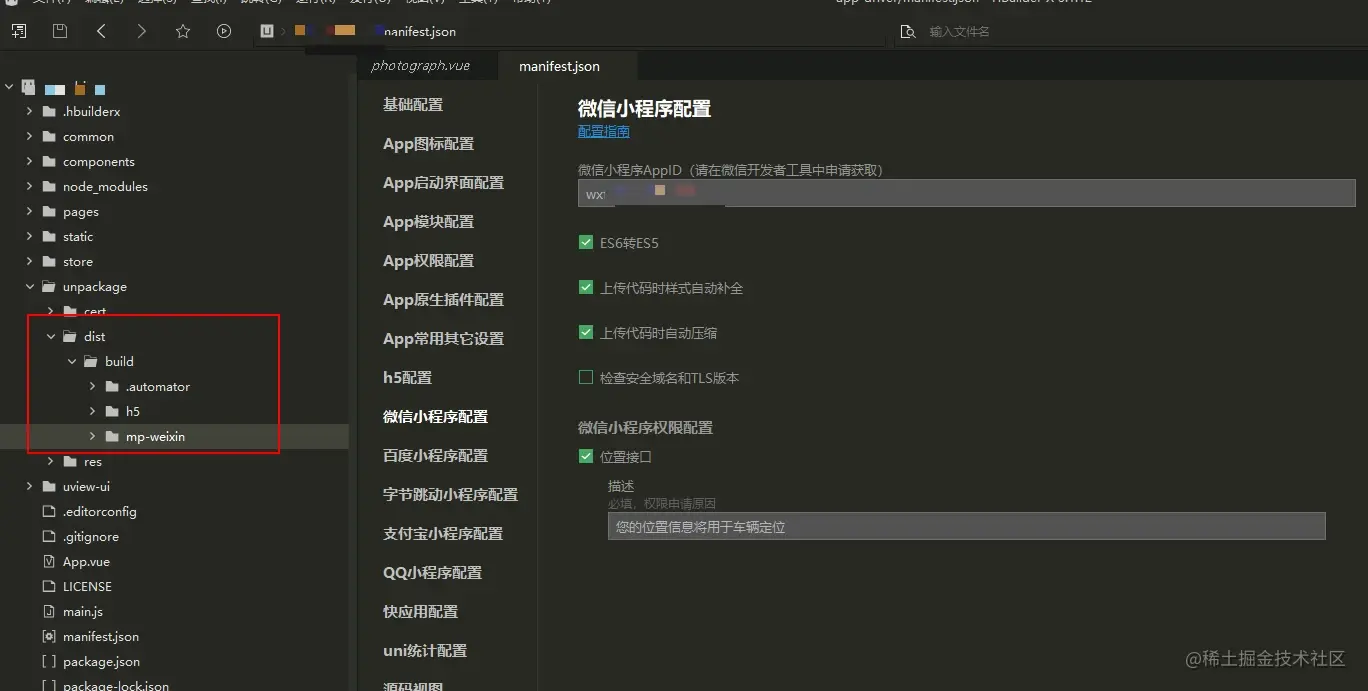Screen dimensions: 1368x691
Task: Expand the common folder chevron
Action: click(x=30, y=136)
